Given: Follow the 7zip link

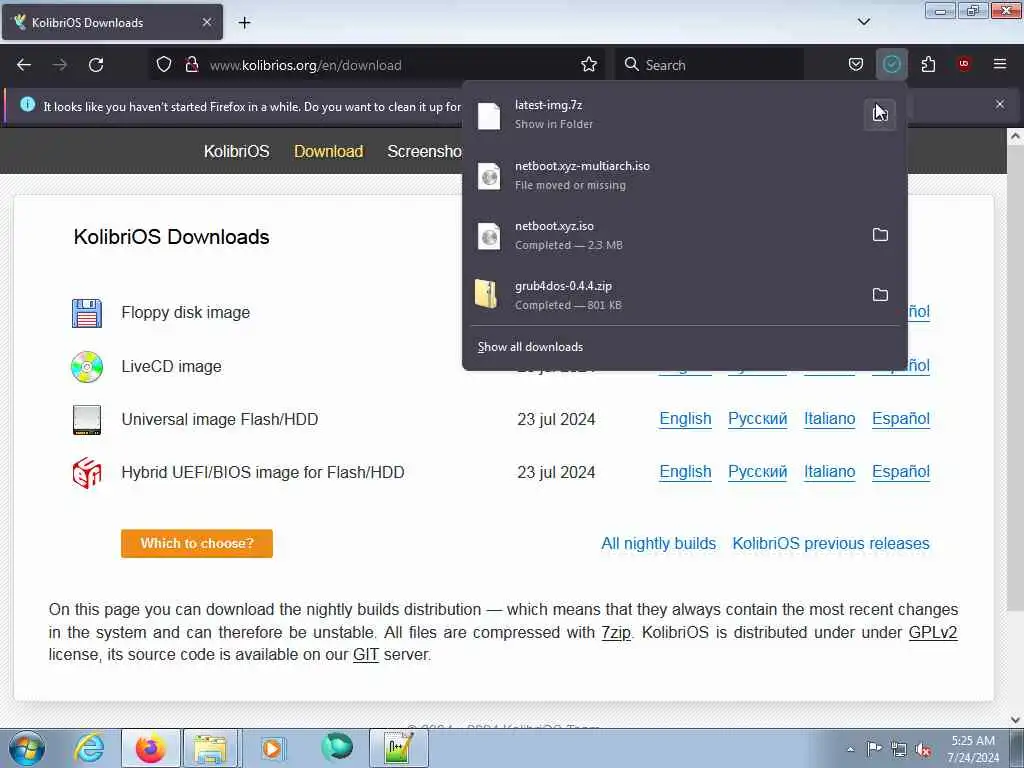Looking at the screenshot, I should 616,632.
